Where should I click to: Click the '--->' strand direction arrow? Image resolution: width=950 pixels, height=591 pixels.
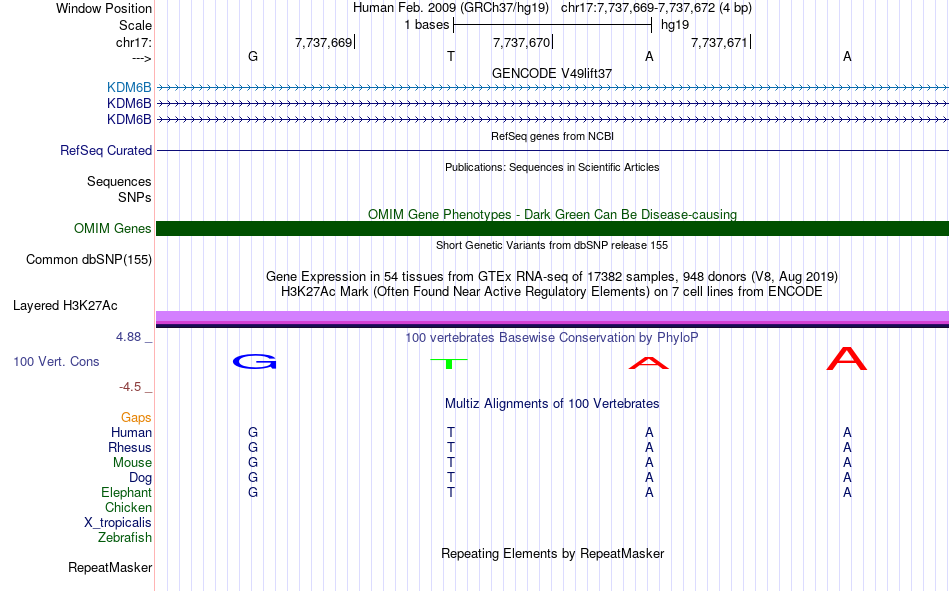(x=142, y=58)
